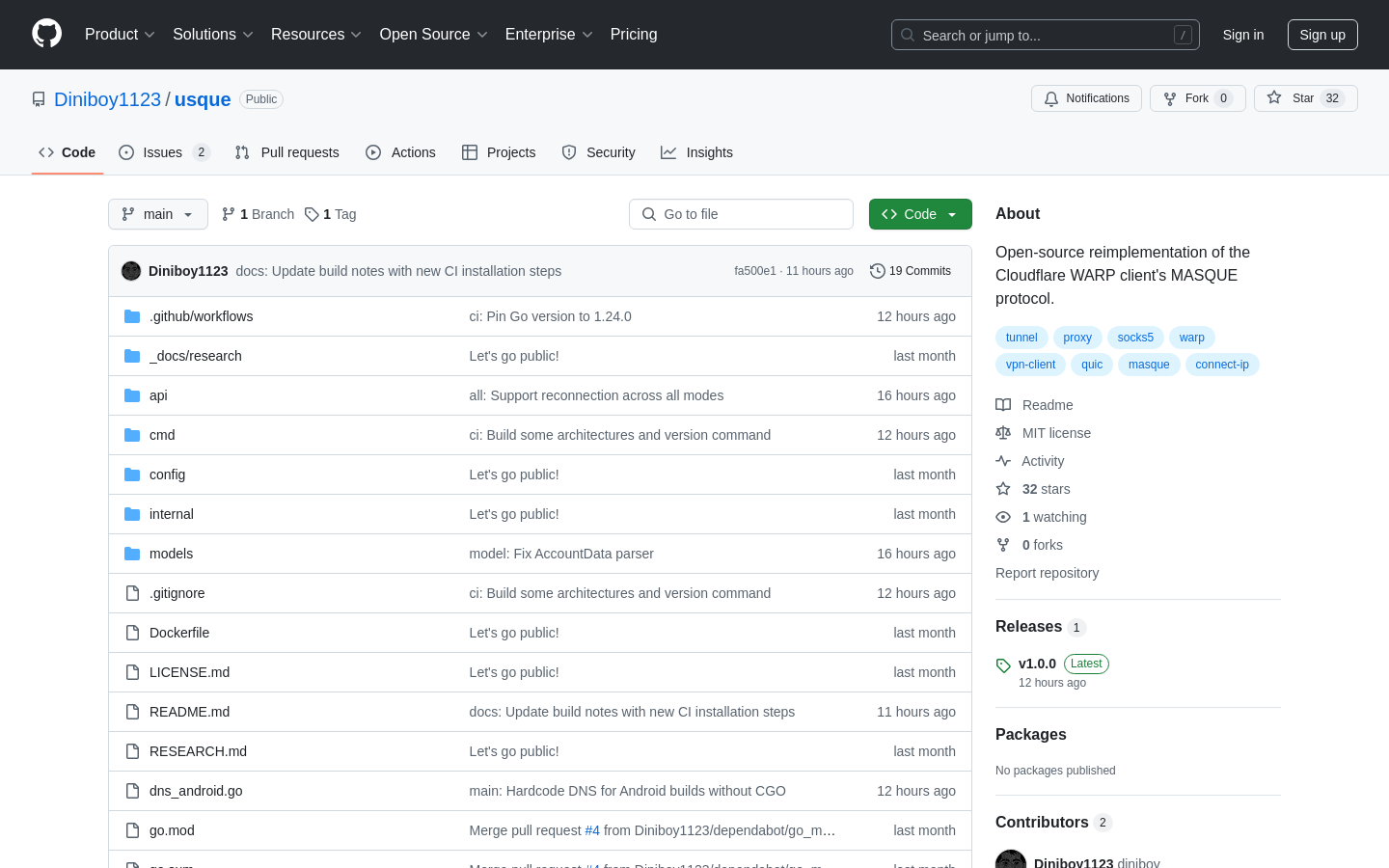Viewport: 1389px width, 868px height.
Task: Click the socks5 topic tag
Action: click(x=1135, y=338)
